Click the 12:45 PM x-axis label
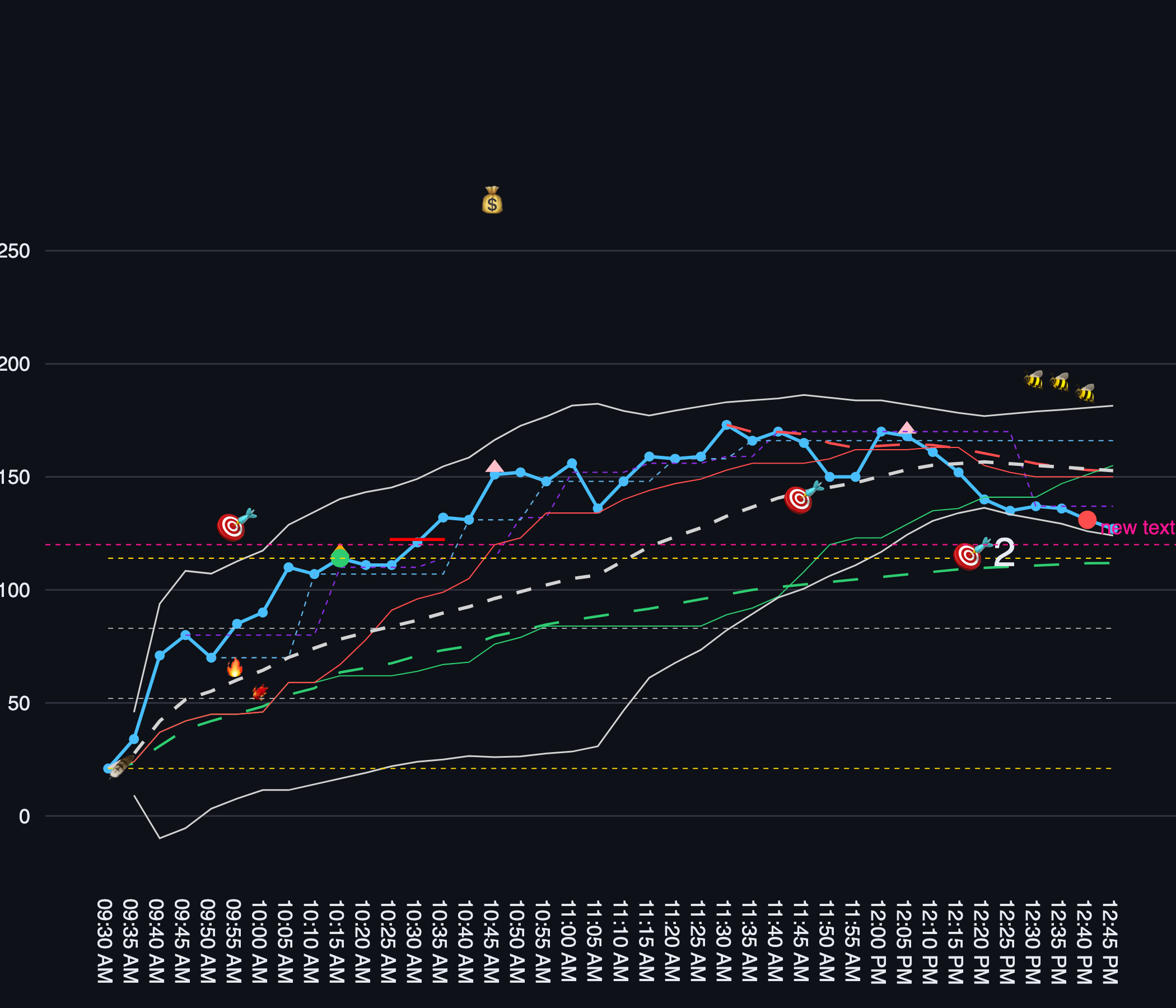 click(x=1109, y=941)
